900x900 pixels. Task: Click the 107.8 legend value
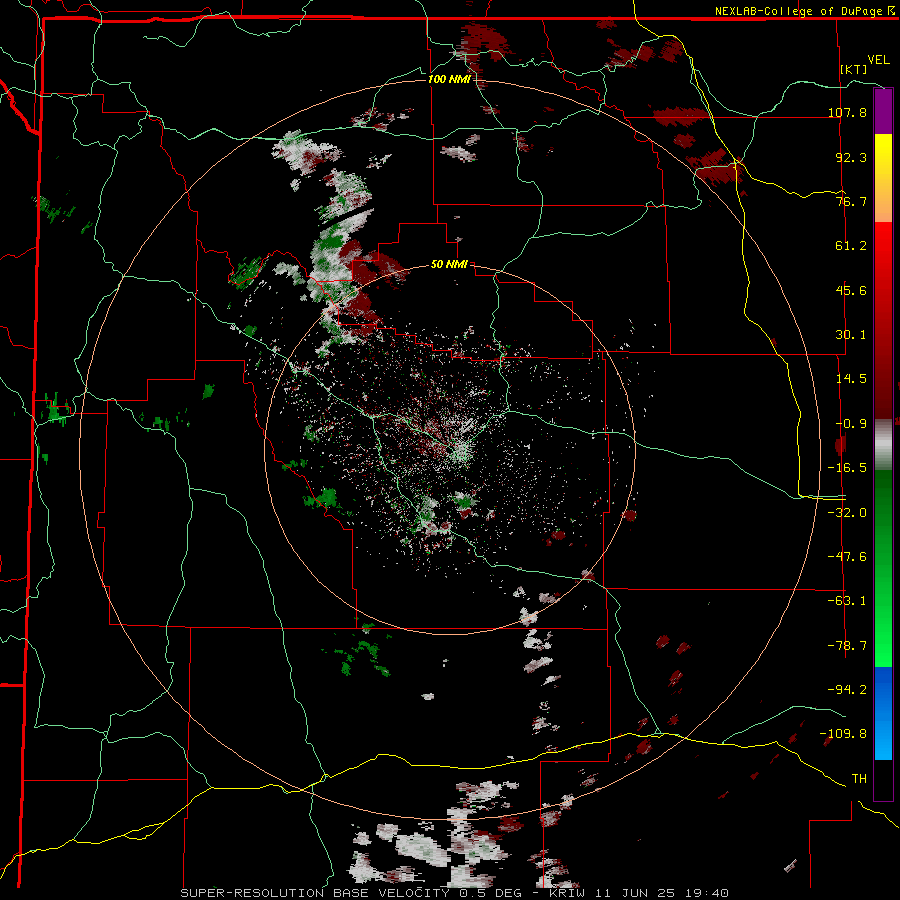[x=847, y=112]
